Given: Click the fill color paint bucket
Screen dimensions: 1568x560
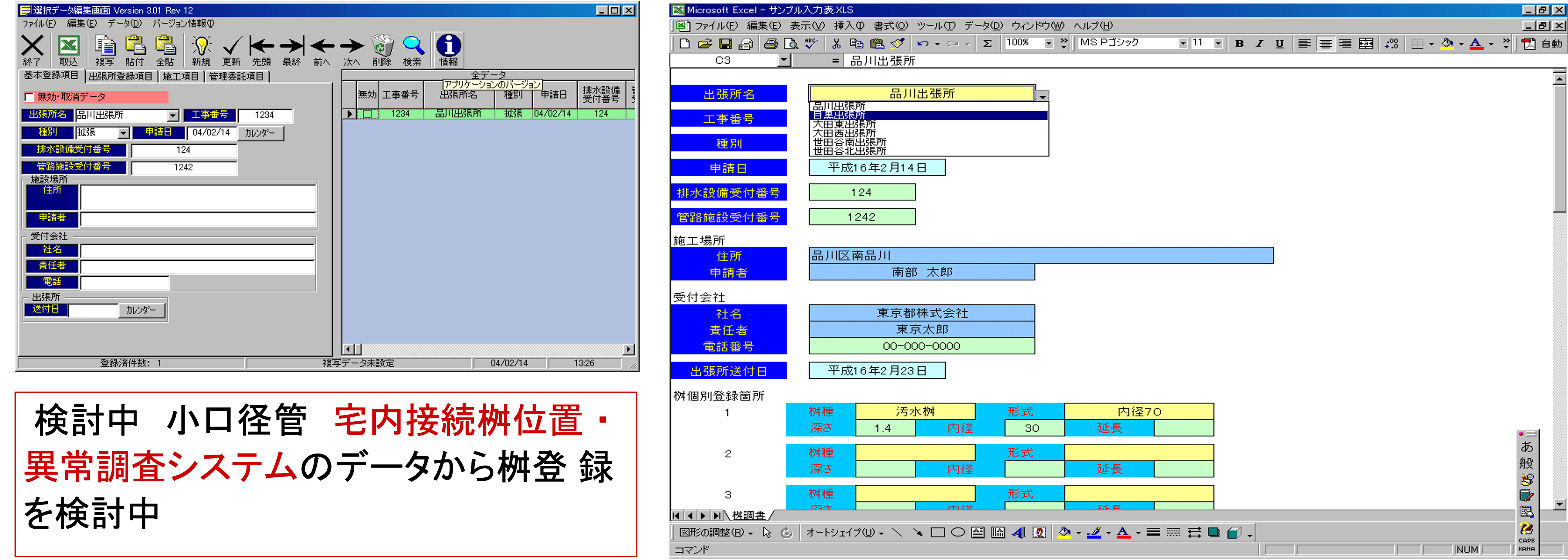Looking at the screenshot, I should coord(1447,43).
